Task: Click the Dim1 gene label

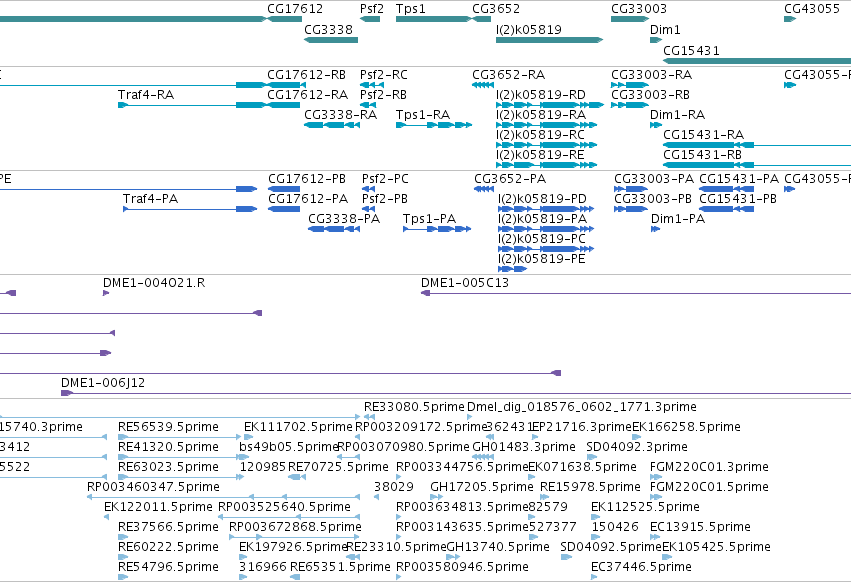Action: coord(665,29)
